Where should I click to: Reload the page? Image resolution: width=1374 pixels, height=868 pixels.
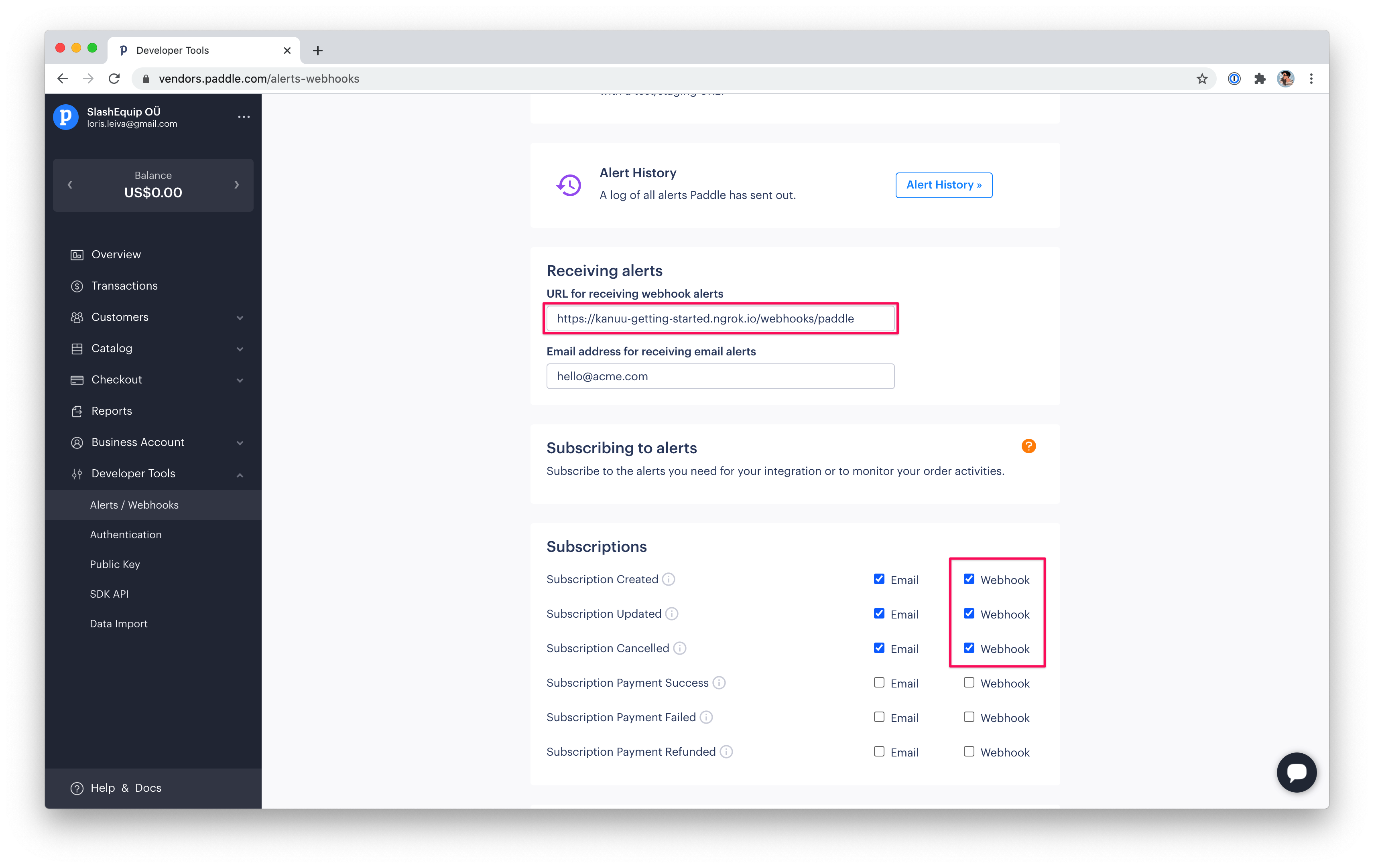[114, 79]
